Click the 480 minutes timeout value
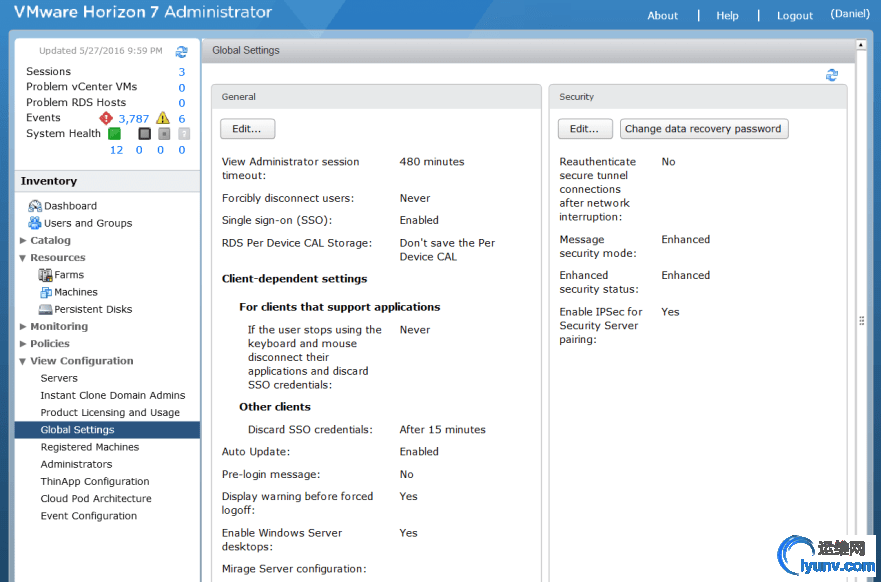 [x=432, y=162]
